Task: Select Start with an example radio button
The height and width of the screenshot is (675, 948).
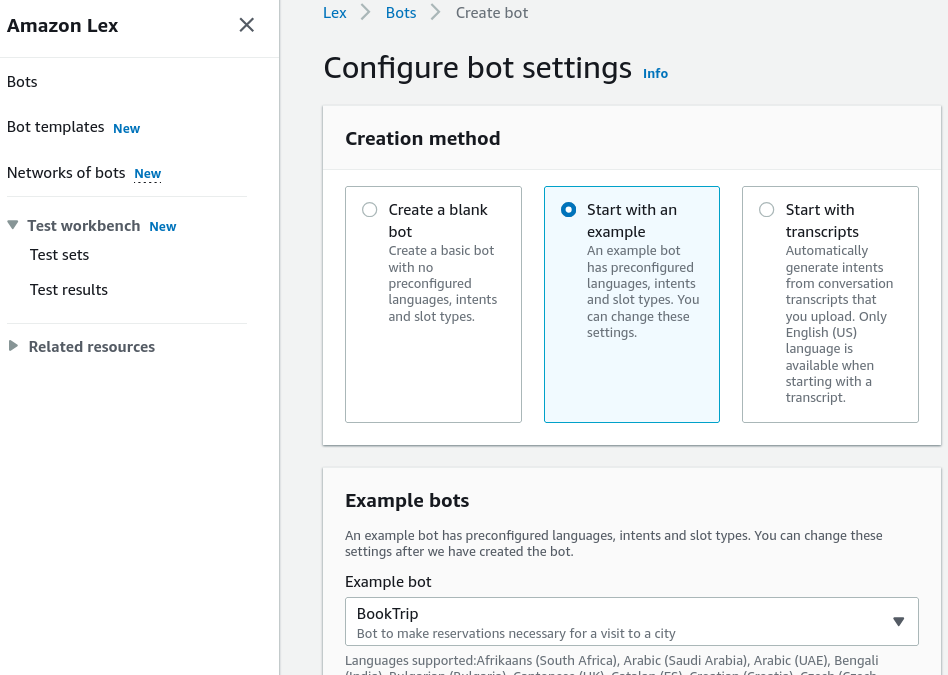Action: (568, 210)
